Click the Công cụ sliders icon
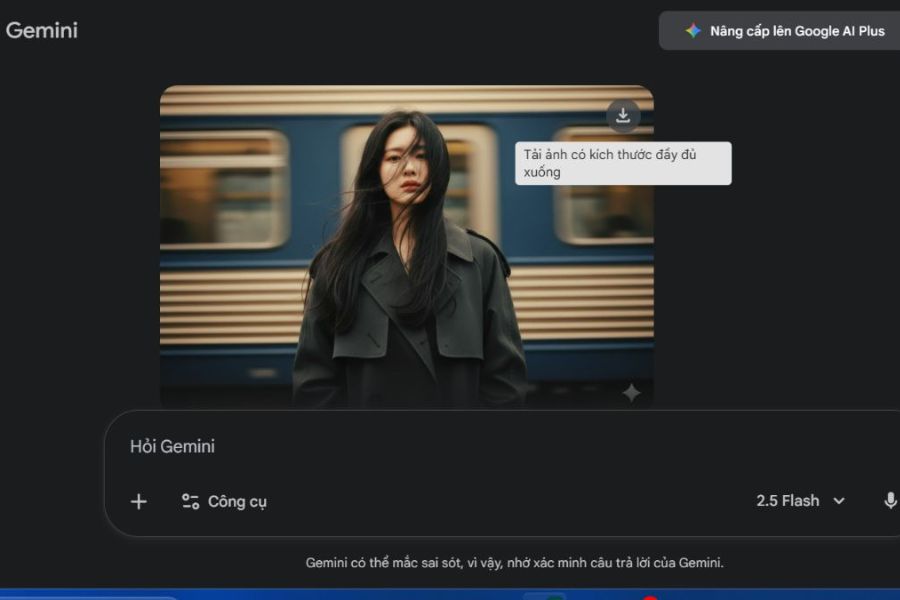Viewport: 900px width, 600px height. tap(190, 502)
